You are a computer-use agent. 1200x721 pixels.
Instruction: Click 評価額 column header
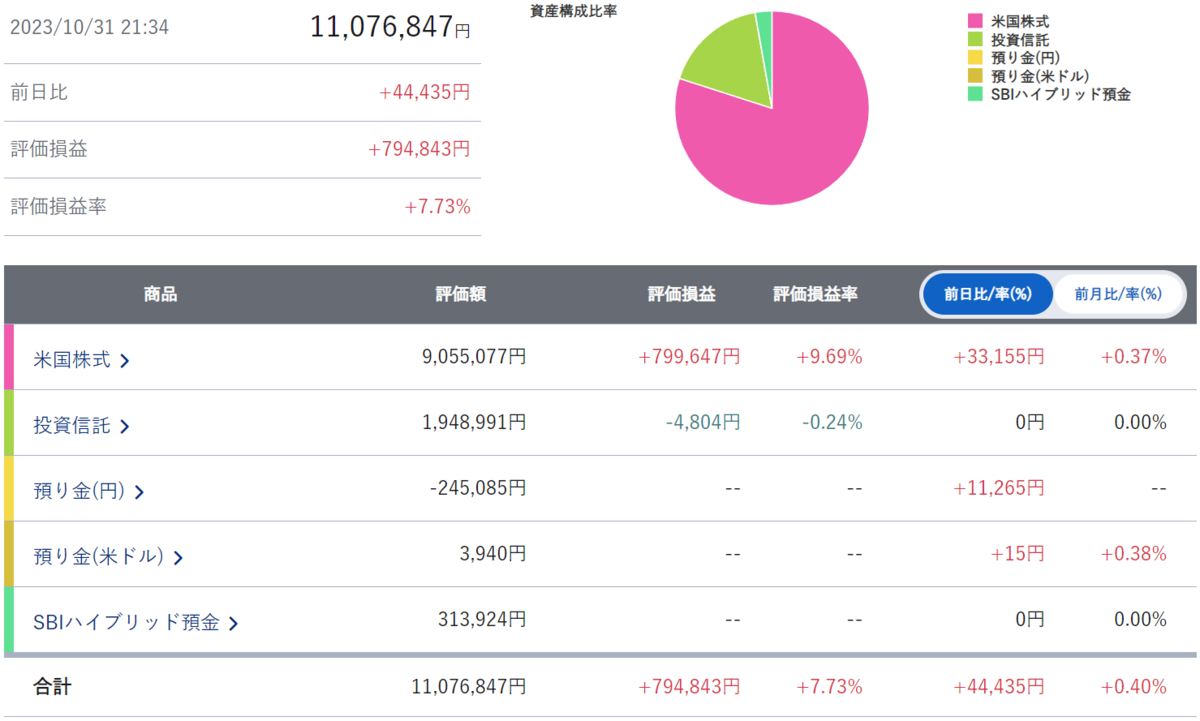pos(461,294)
